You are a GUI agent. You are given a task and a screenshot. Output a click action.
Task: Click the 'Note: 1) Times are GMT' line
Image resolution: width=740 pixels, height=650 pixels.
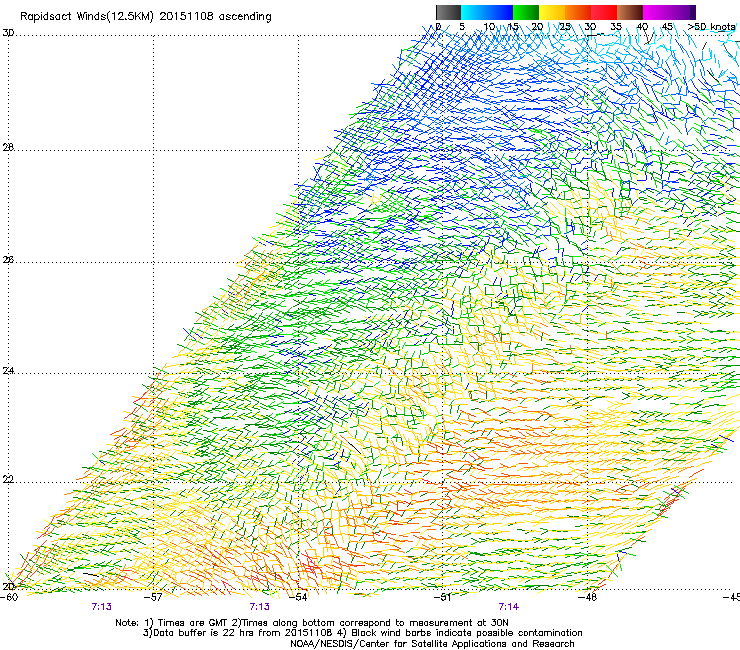311,623
